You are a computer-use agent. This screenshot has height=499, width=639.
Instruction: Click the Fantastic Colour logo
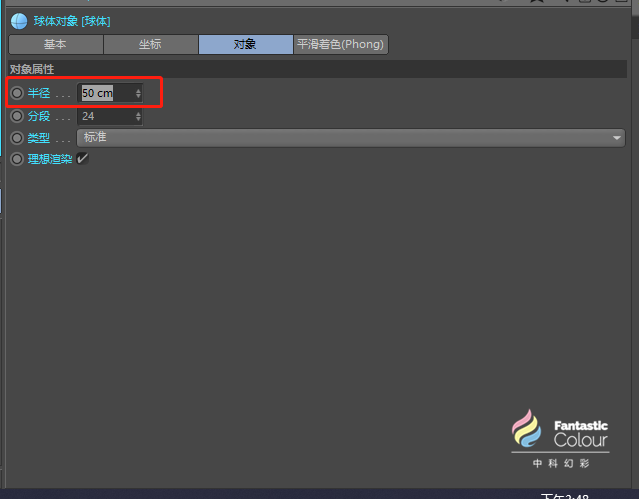[560, 438]
